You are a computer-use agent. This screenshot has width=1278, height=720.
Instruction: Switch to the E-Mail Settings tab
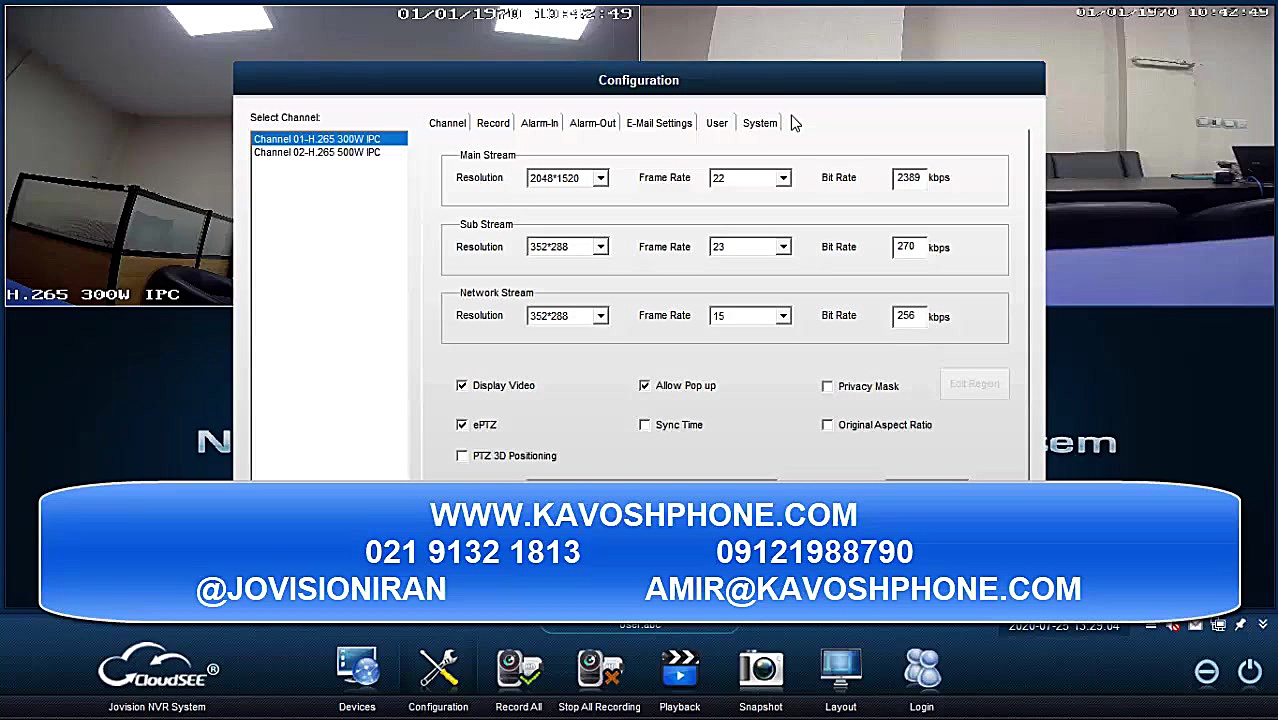tap(659, 123)
